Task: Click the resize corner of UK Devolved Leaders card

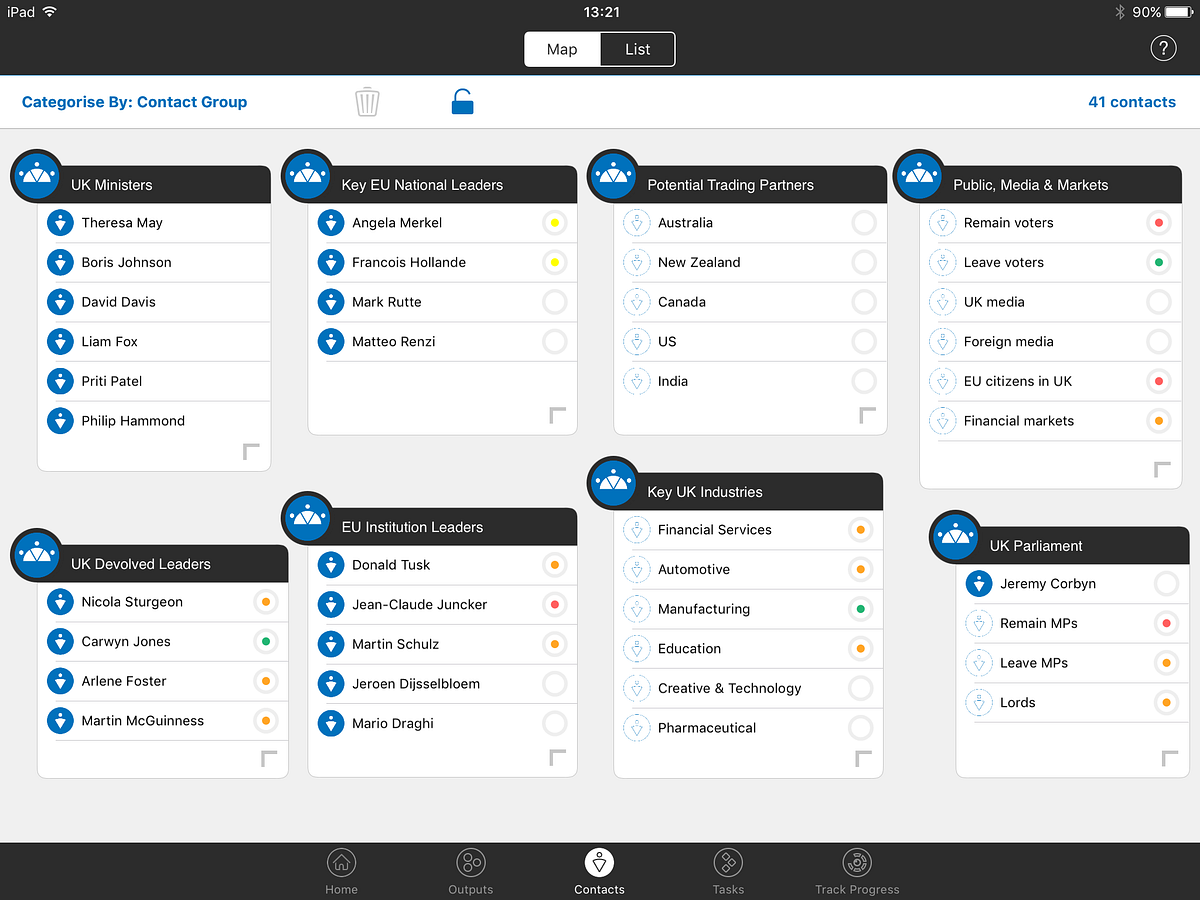Action: 269,758
